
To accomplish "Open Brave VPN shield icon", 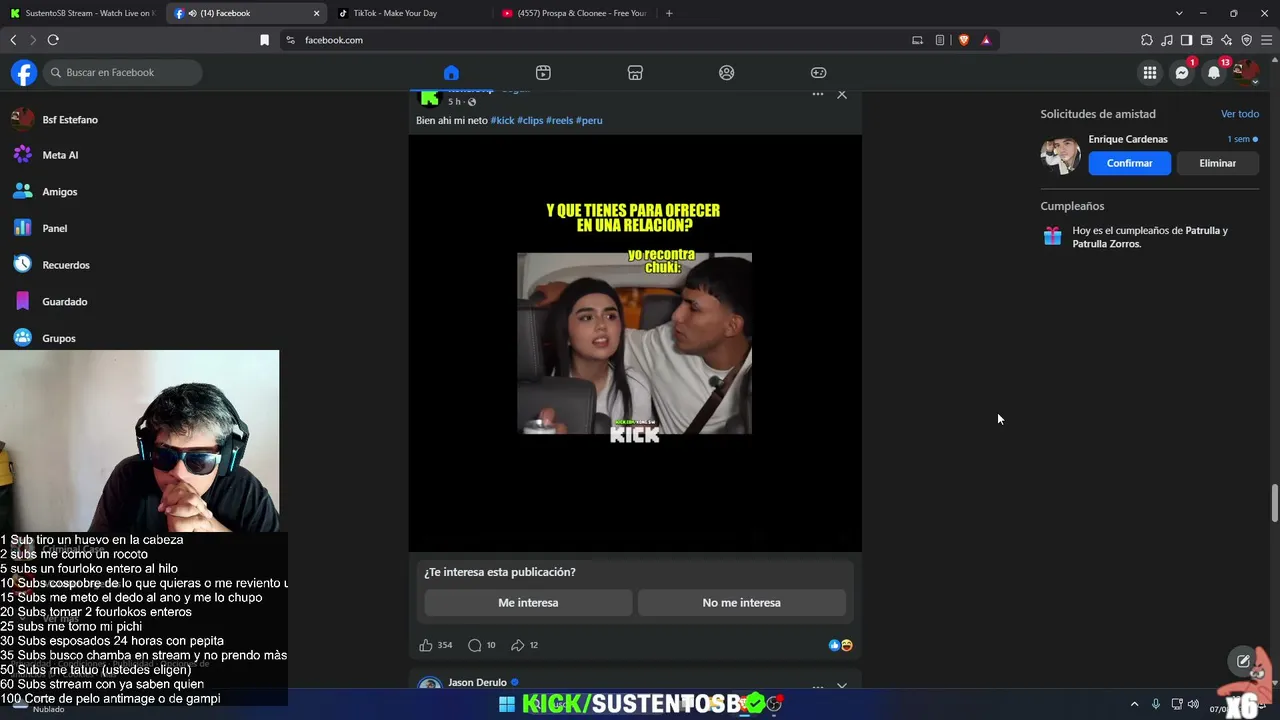I will tap(1246, 40).
